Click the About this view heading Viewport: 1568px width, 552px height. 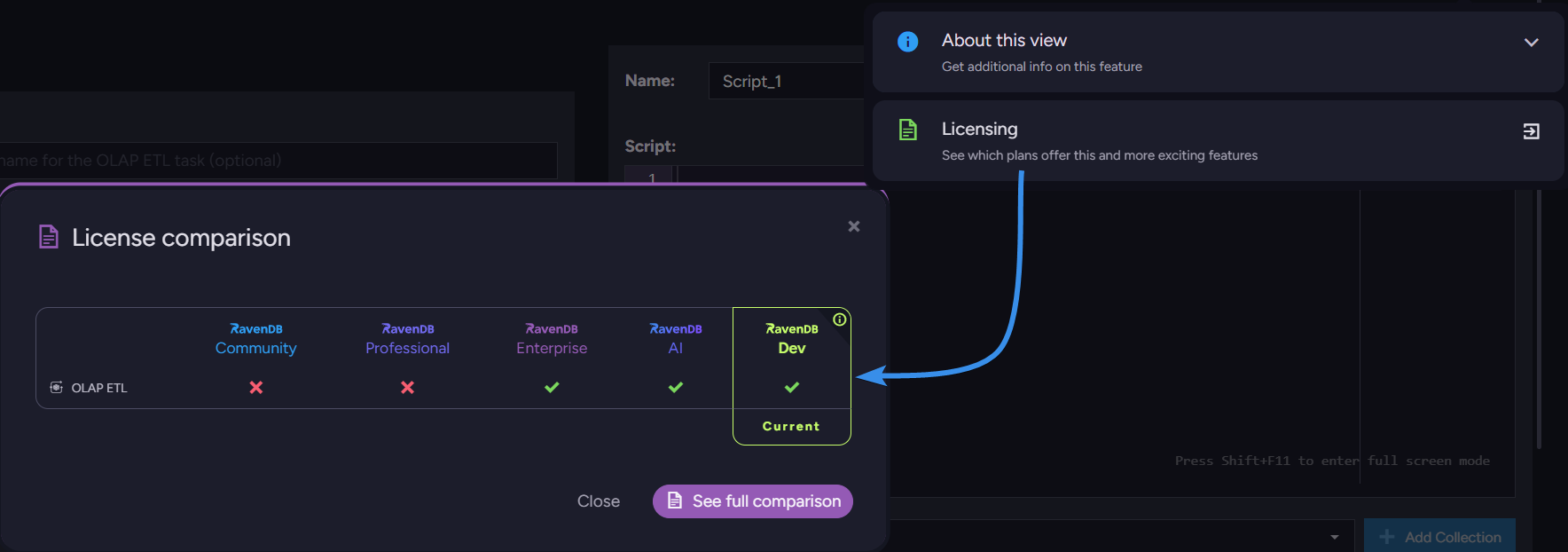(1004, 40)
